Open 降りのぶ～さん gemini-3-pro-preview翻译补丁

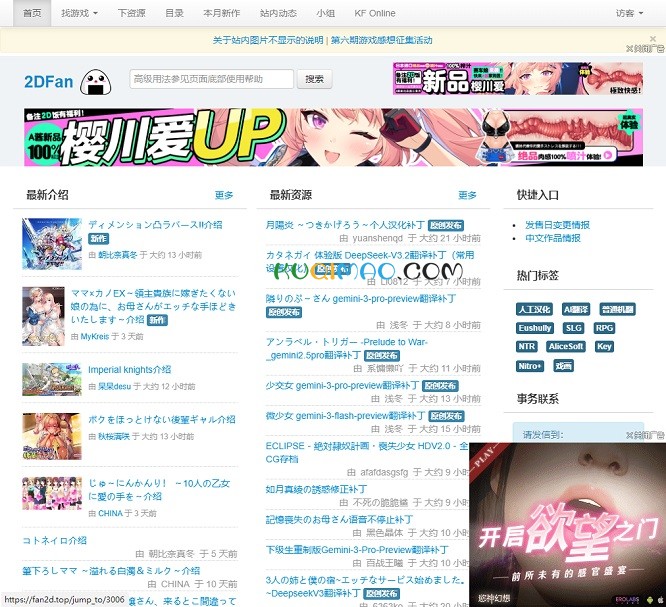[x=361, y=299]
